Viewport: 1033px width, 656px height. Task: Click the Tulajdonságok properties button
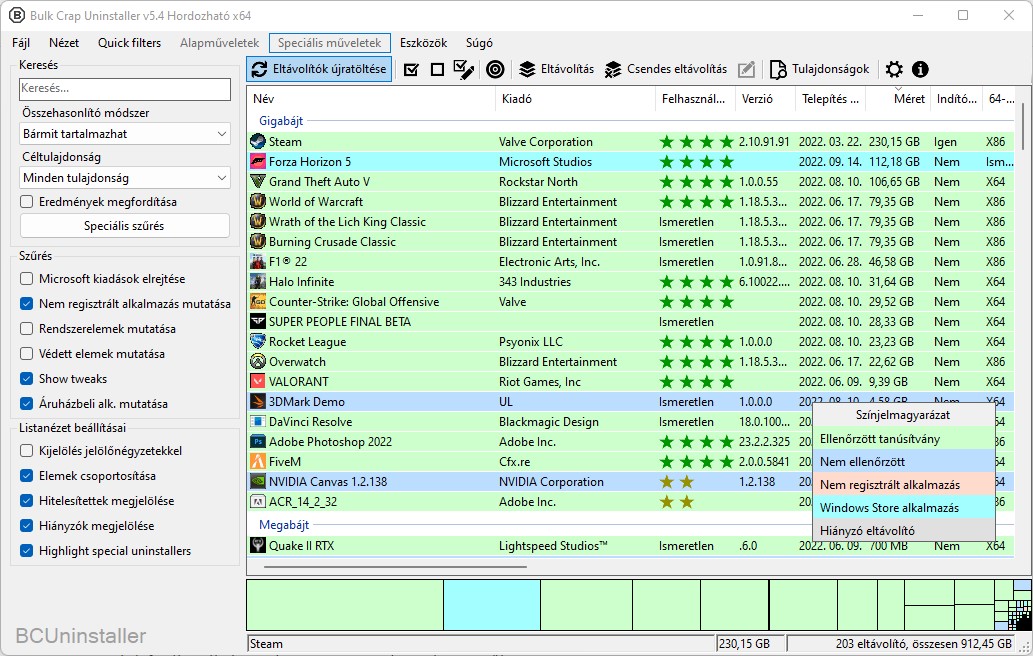coord(820,70)
